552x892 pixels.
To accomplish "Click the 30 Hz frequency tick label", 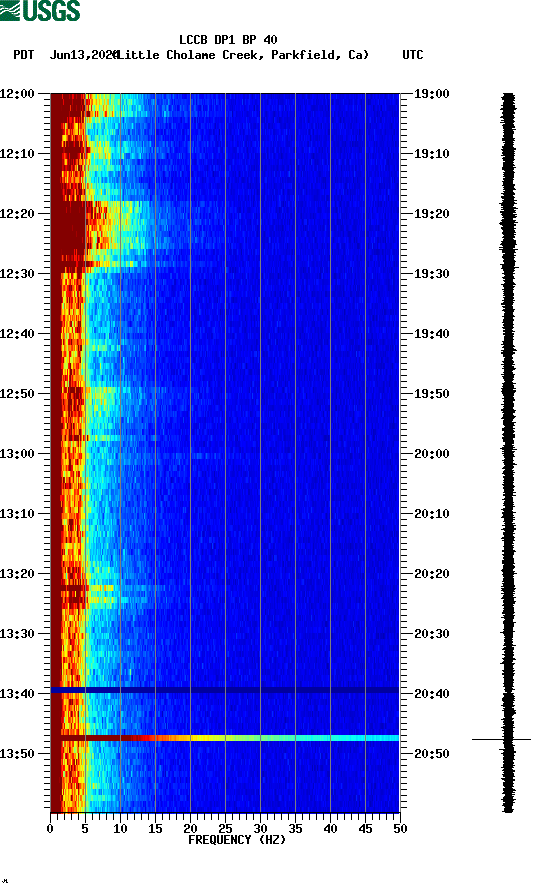I will (260, 829).
